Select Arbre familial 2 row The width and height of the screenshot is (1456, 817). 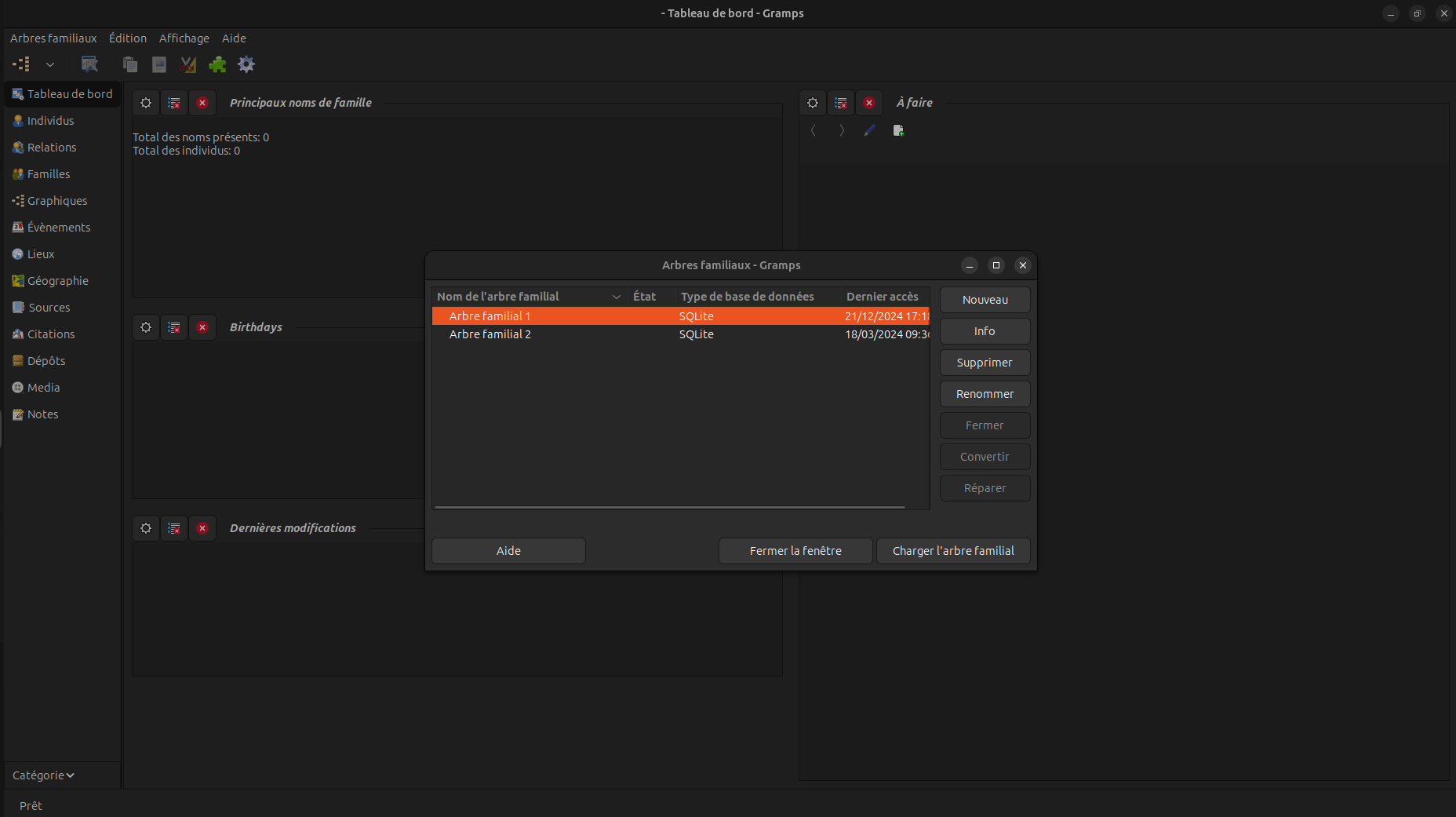pyautogui.click(x=680, y=334)
